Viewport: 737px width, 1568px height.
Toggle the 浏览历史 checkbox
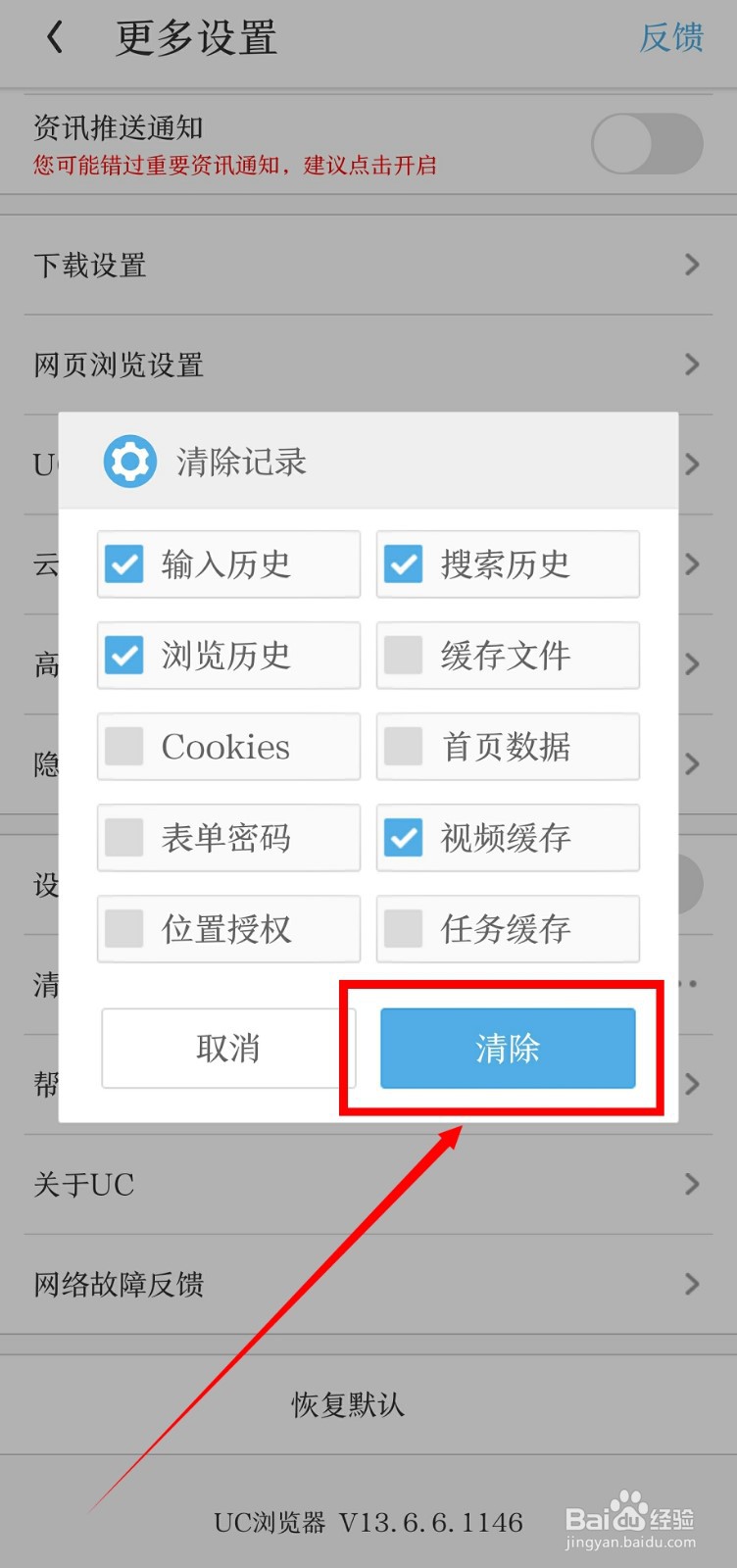coord(124,655)
